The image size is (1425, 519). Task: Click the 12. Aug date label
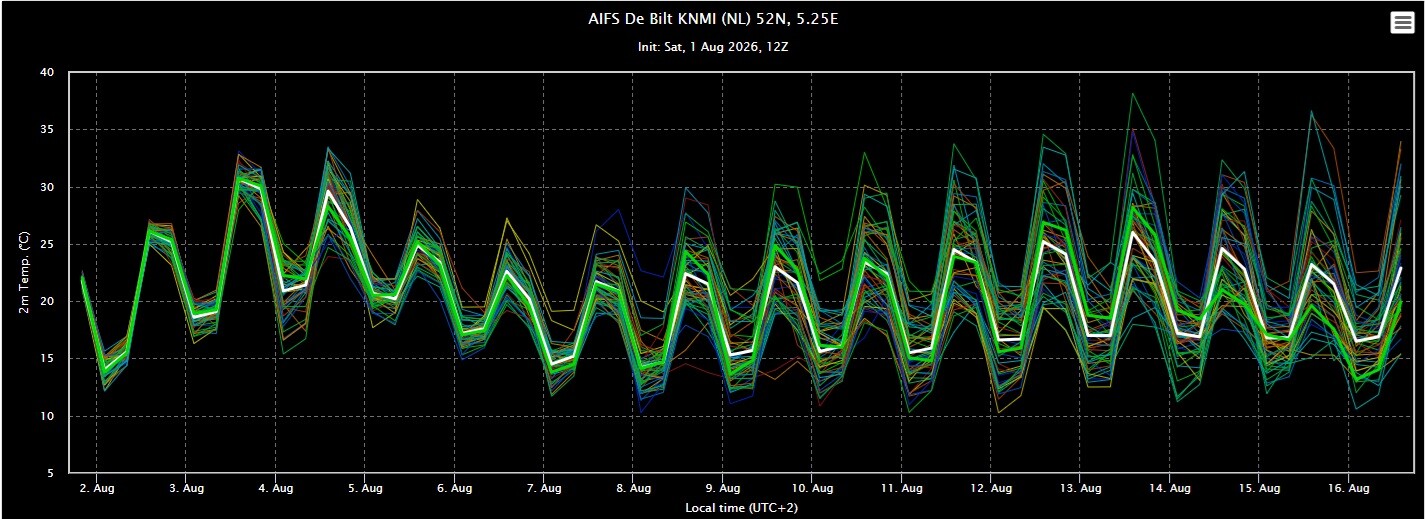[991, 488]
